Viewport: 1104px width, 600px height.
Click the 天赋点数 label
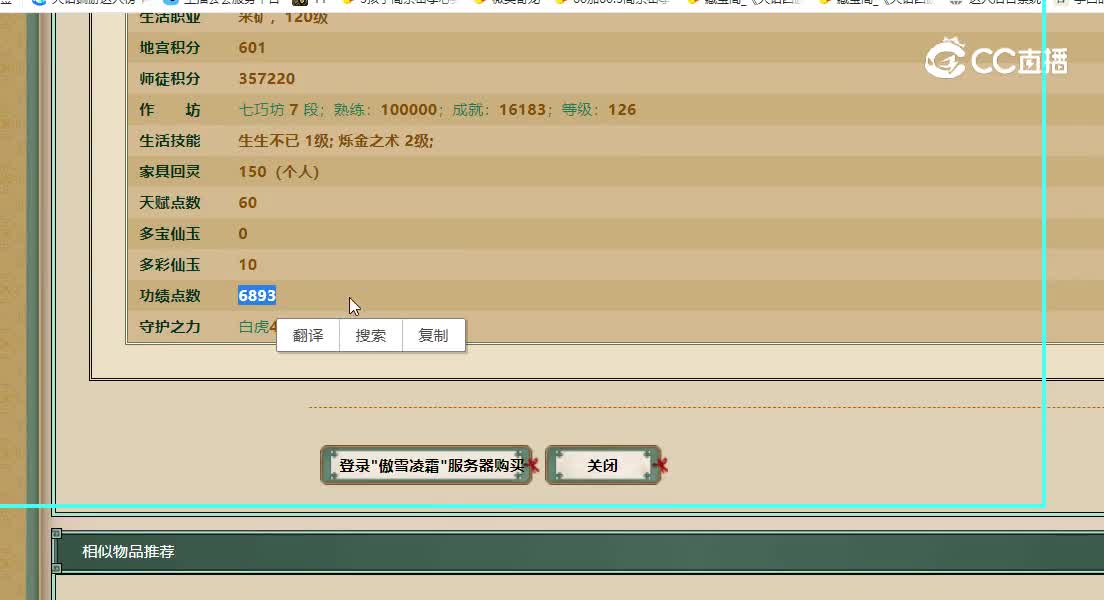170,203
